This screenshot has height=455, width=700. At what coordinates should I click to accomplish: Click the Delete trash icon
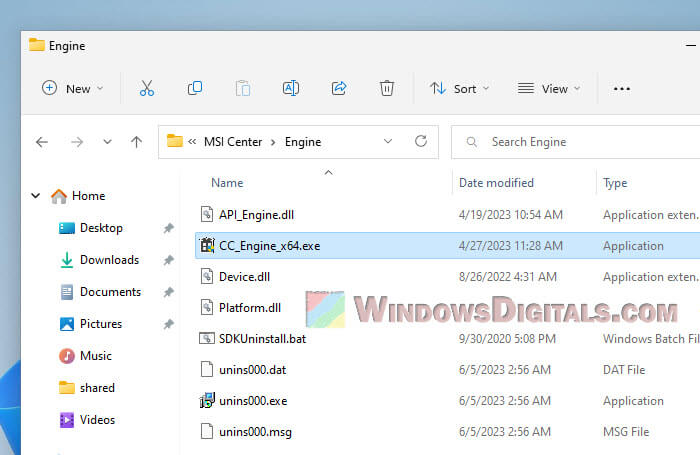point(387,88)
